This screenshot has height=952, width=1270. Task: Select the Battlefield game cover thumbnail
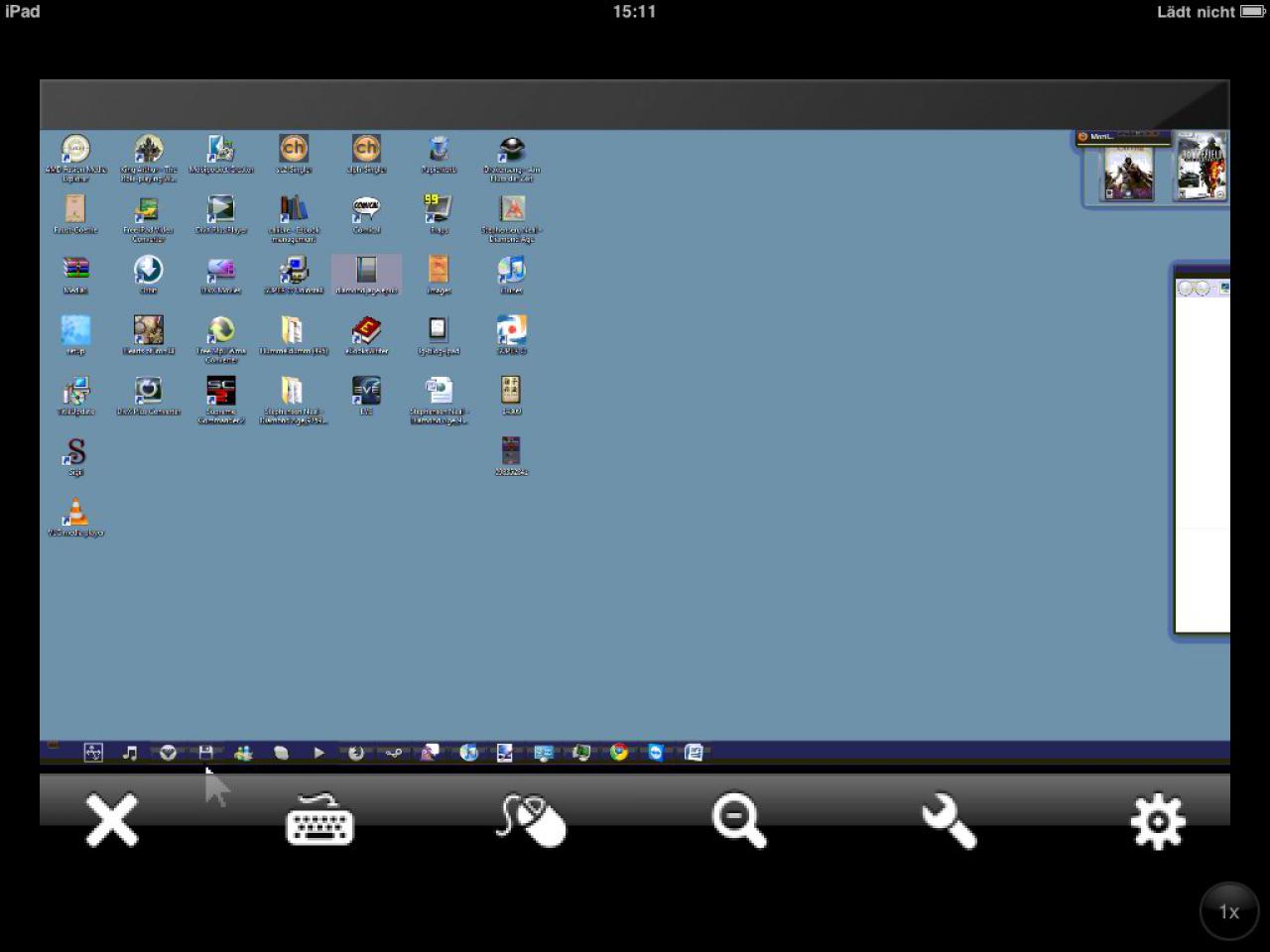(x=1201, y=167)
